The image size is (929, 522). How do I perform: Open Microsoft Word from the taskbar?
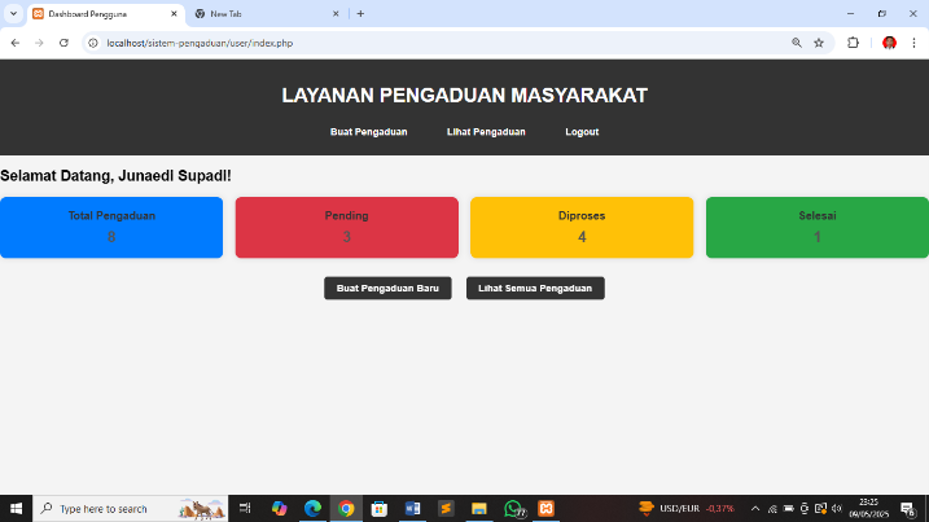tap(412, 508)
